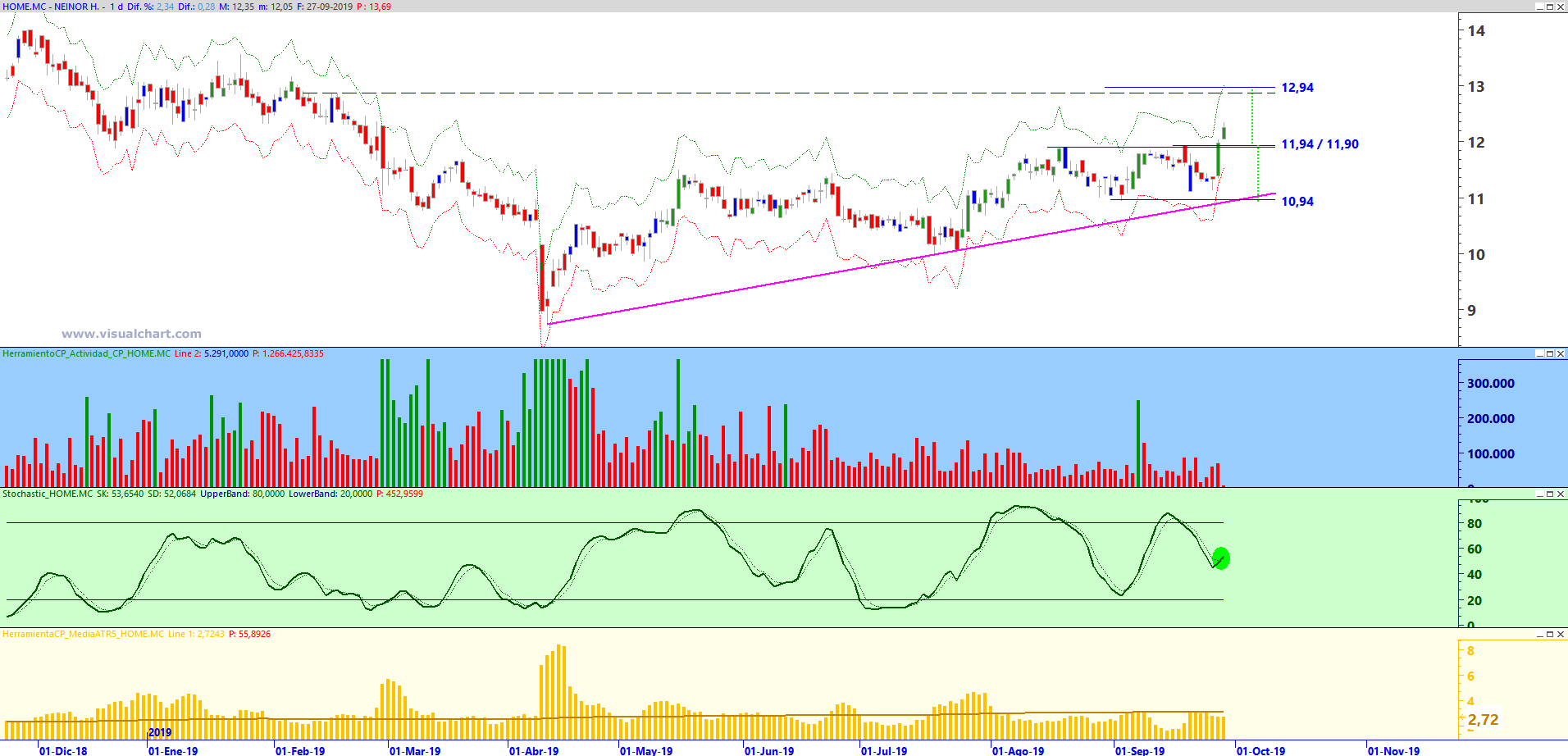Click the 'UpperBand: 80,0000' label
This screenshot has width=1568, height=756.
tap(243, 494)
